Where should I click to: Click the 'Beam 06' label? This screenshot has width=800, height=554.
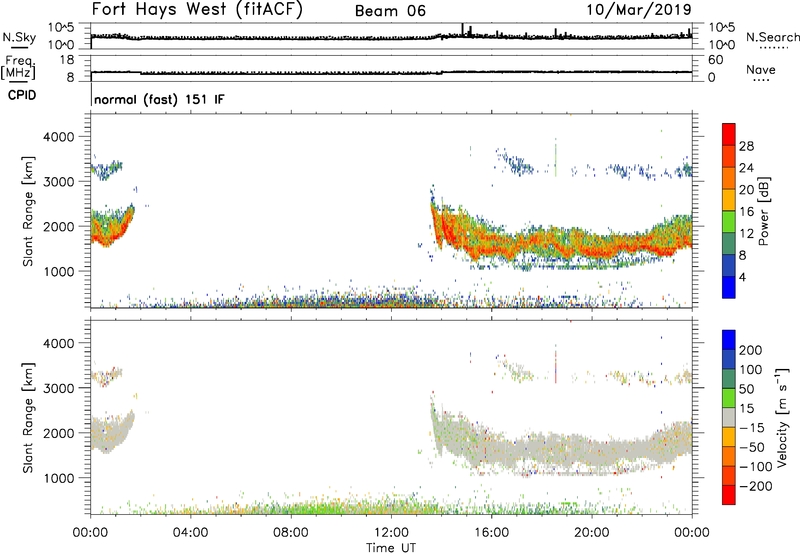[390, 11]
